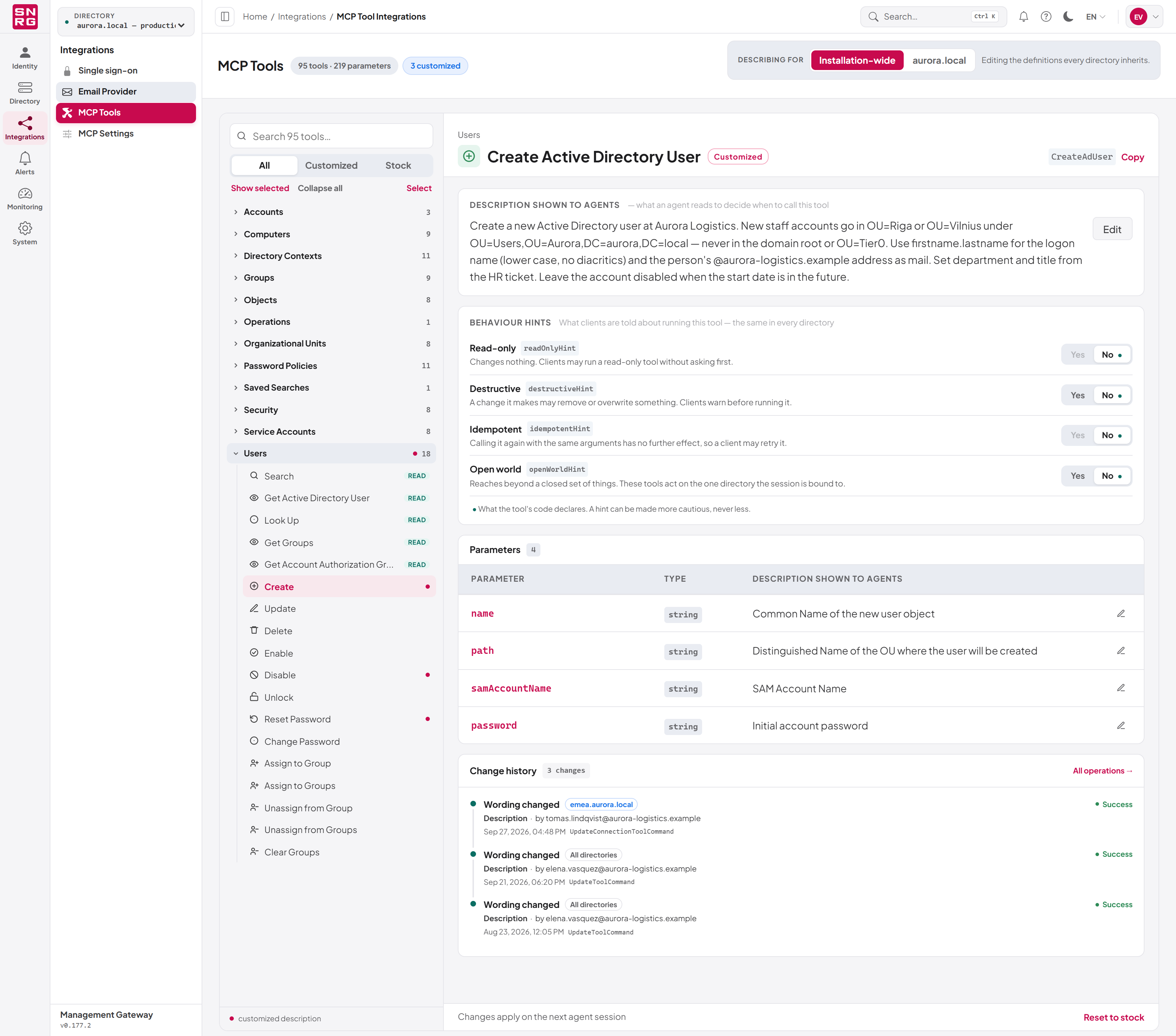Open Email Provider in Integrations menu

[x=126, y=91]
